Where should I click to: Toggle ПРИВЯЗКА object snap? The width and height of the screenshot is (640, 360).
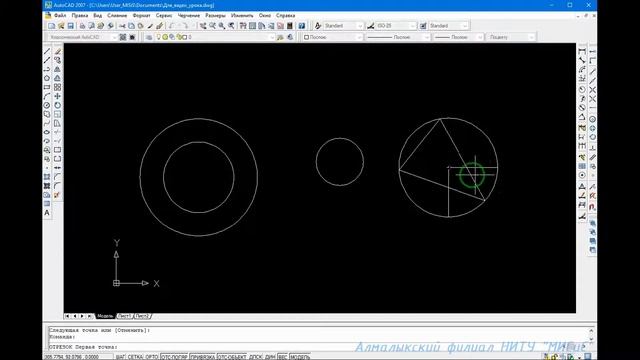point(202,357)
